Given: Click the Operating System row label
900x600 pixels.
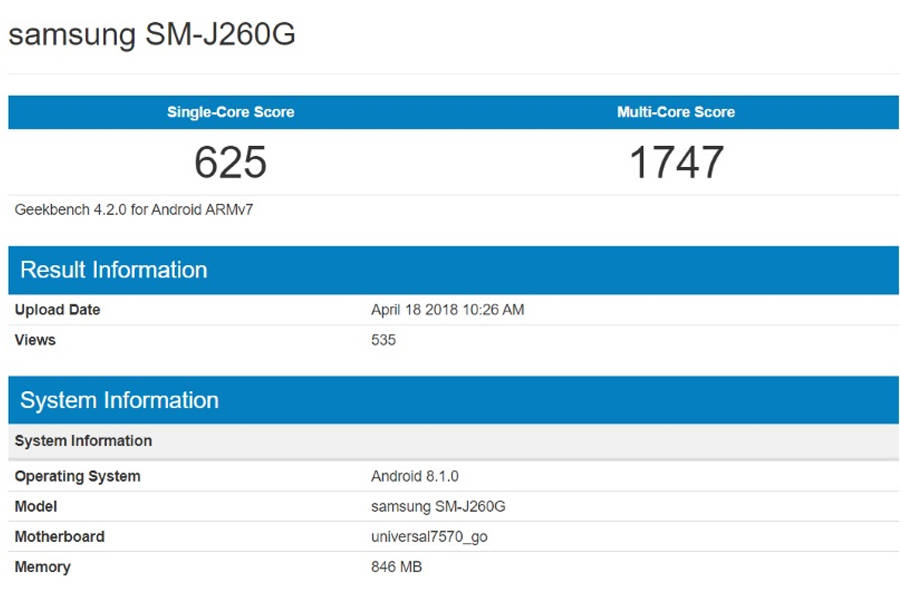Looking at the screenshot, I should coord(78,476).
